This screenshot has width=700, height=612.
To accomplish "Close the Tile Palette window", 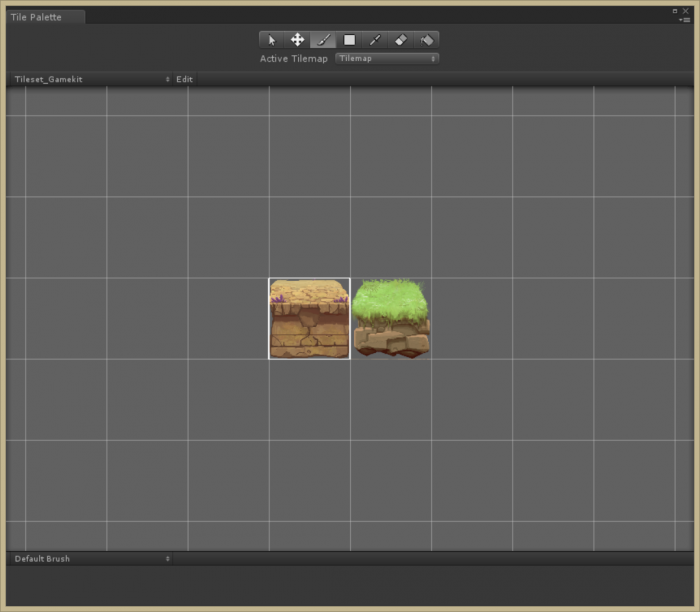I will pos(686,11).
